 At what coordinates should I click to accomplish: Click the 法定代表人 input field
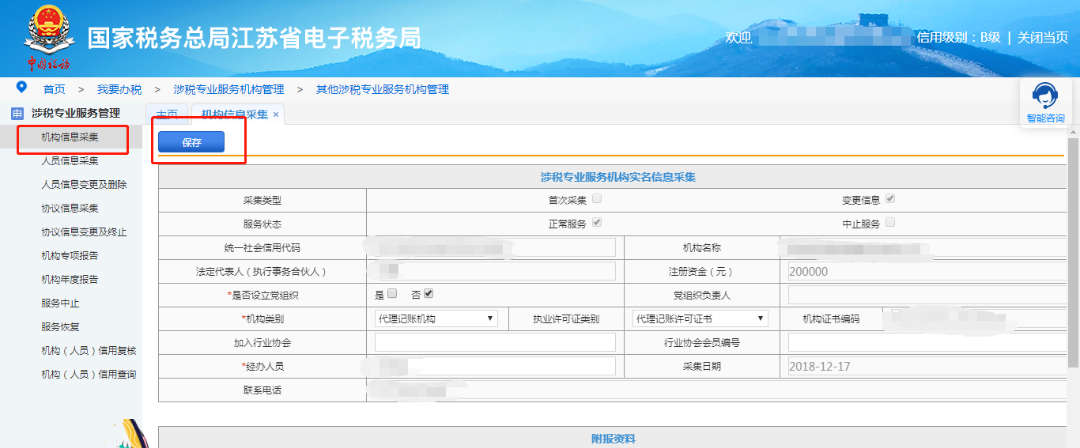495,272
